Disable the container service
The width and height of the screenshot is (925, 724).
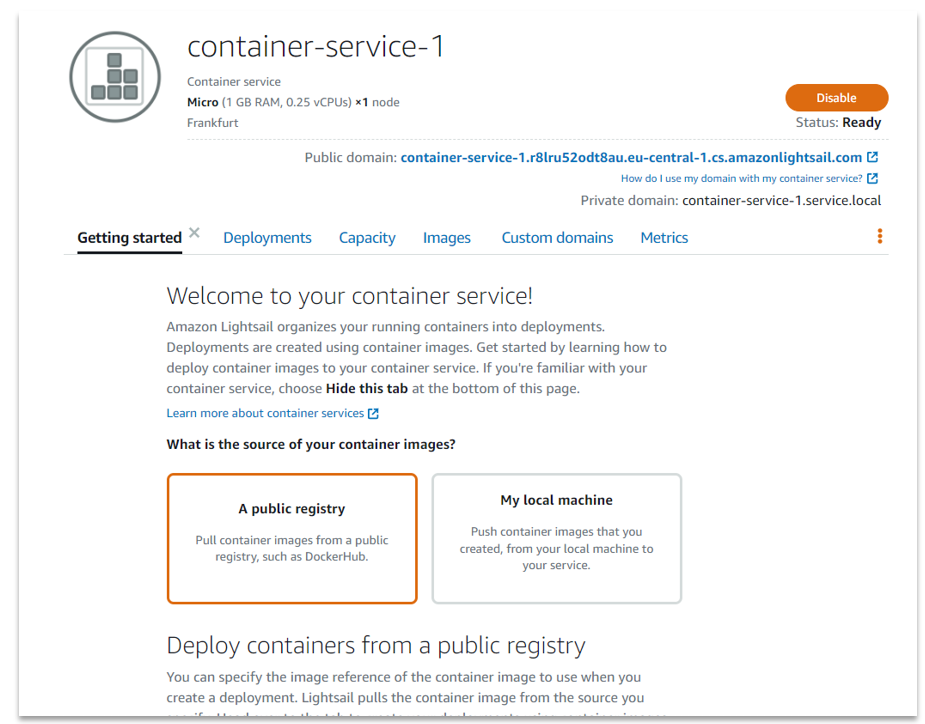(836, 98)
